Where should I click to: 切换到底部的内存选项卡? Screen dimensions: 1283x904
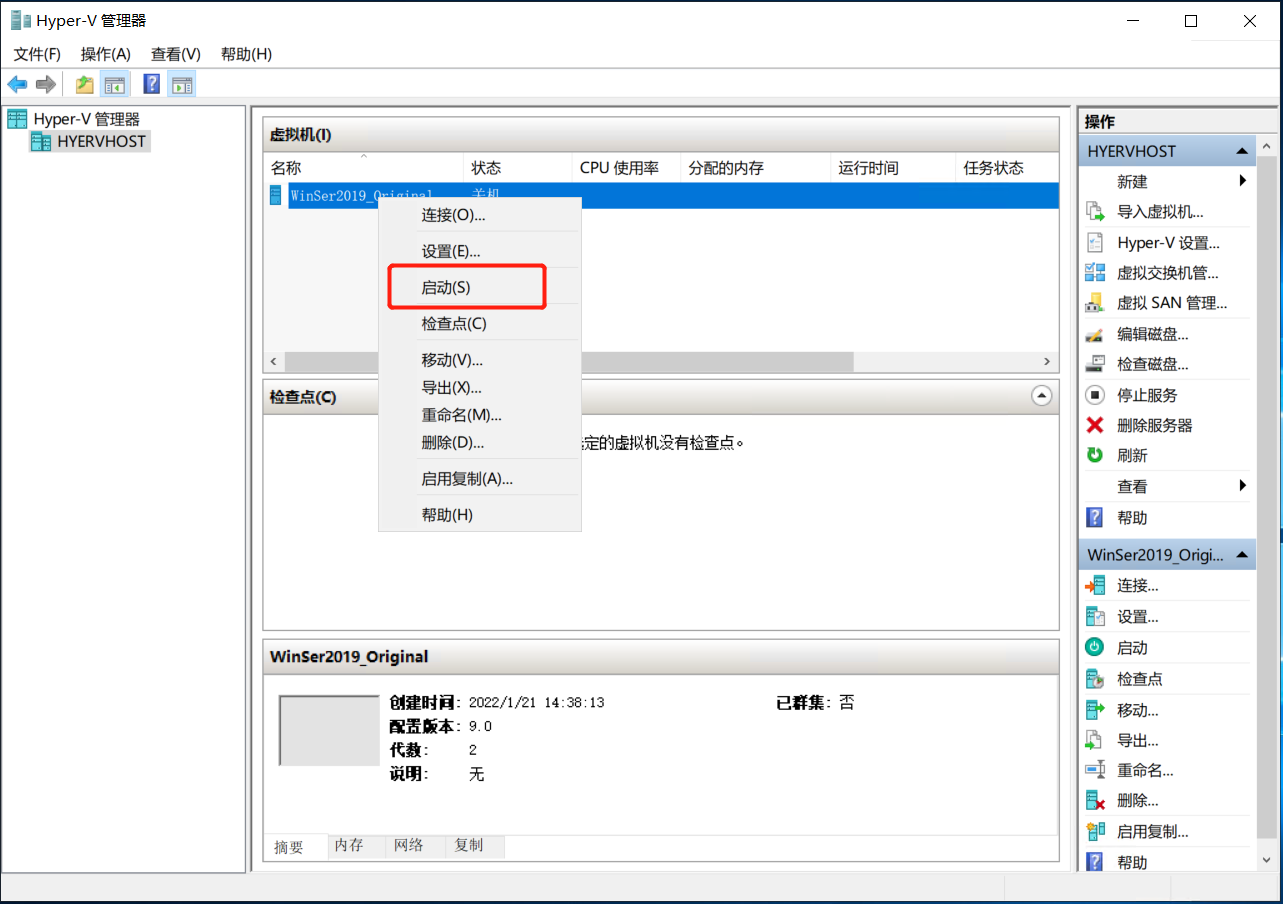[350, 846]
